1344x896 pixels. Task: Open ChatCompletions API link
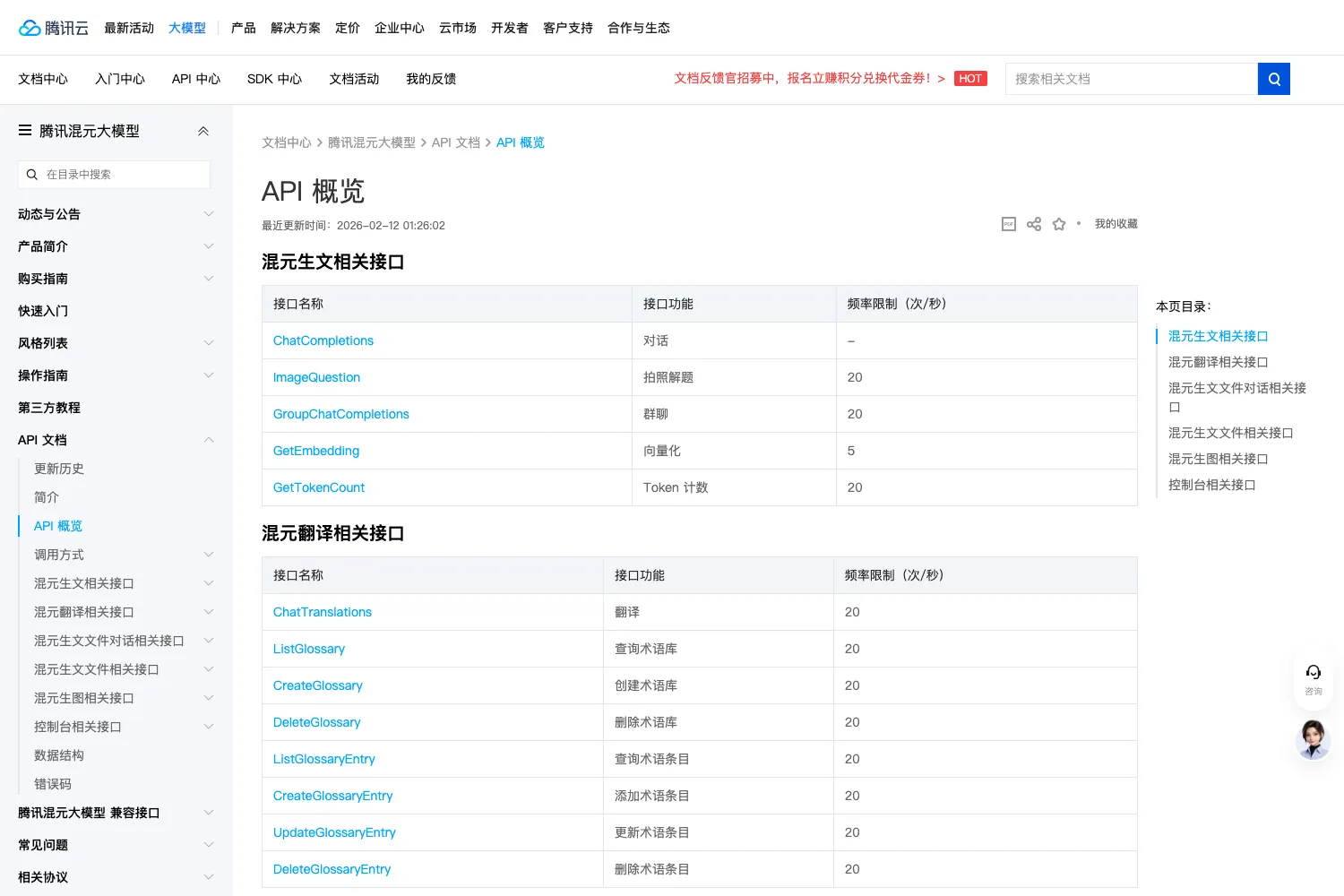click(x=323, y=340)
